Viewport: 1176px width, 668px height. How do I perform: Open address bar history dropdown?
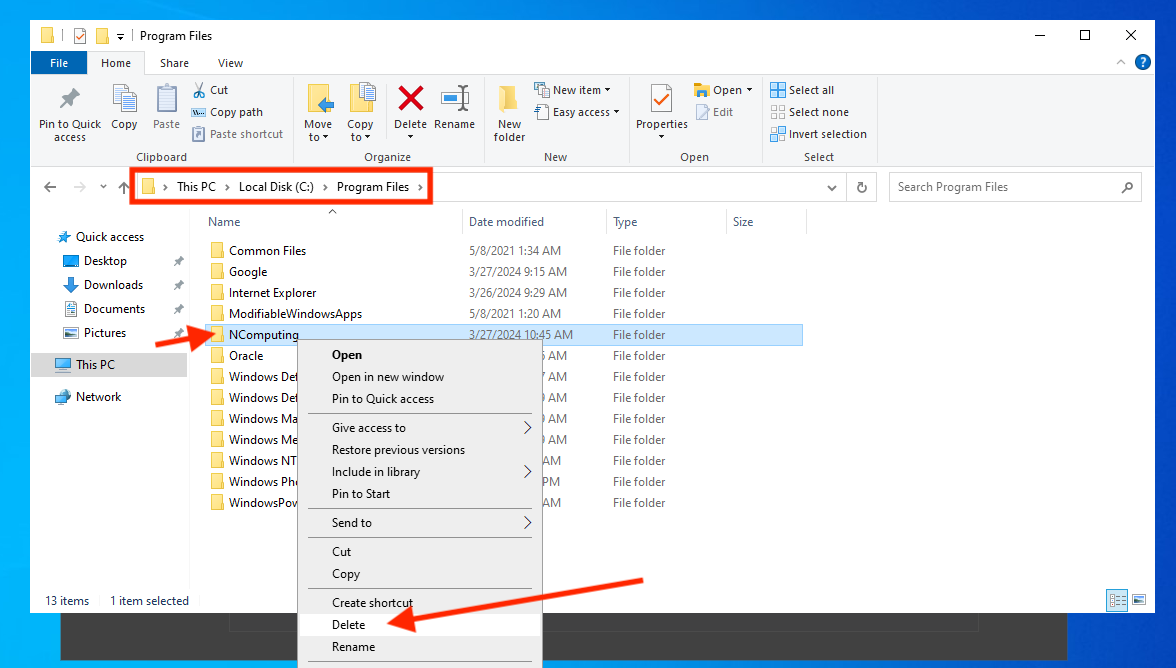tap(831, 187)
